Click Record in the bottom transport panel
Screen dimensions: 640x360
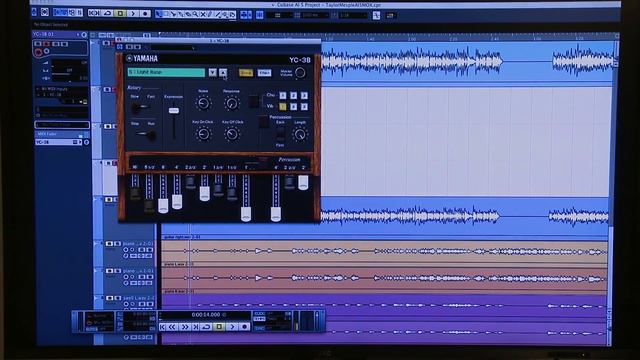click(x=244, y=327)
